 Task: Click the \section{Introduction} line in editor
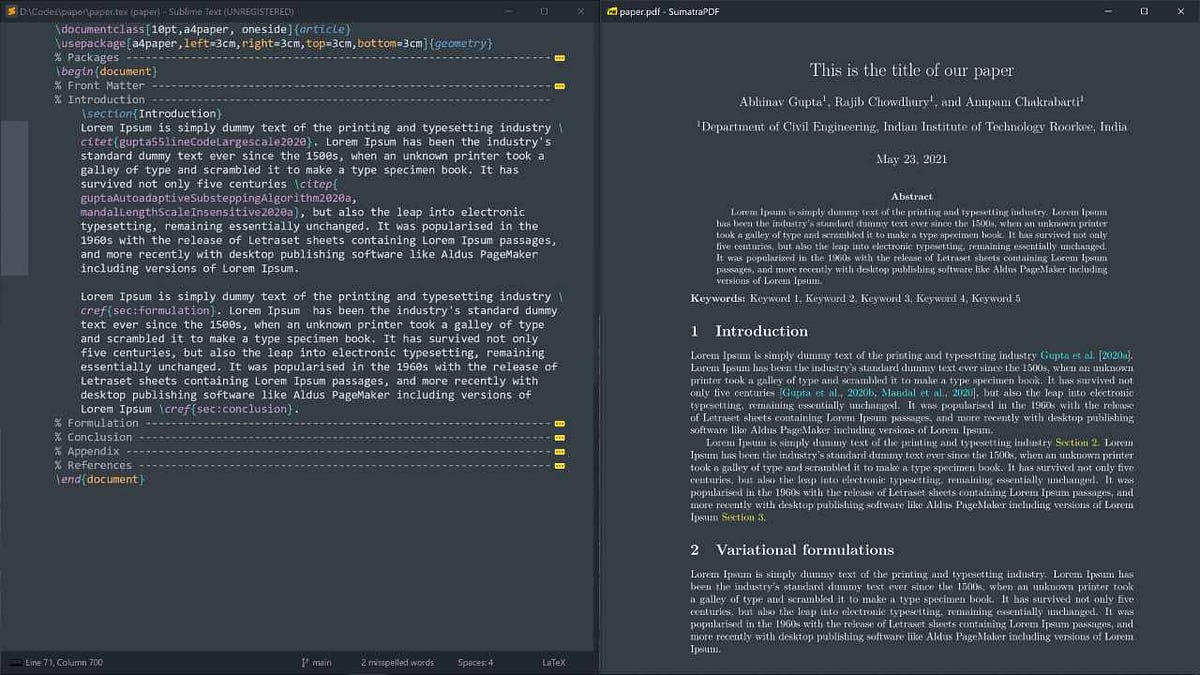click(x=151, y=114)
